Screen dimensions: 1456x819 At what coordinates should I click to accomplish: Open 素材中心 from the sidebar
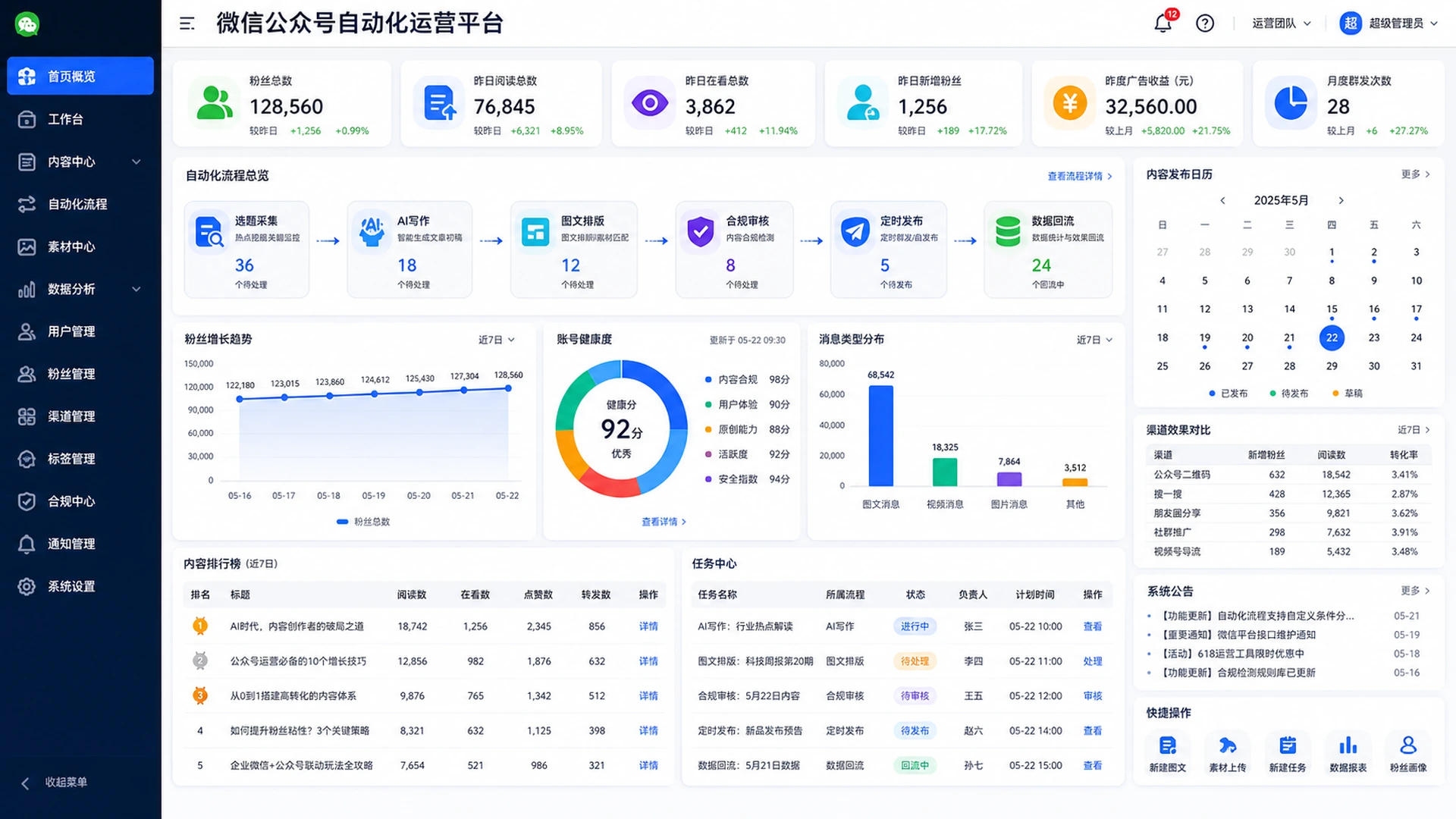tap(80, 246)
